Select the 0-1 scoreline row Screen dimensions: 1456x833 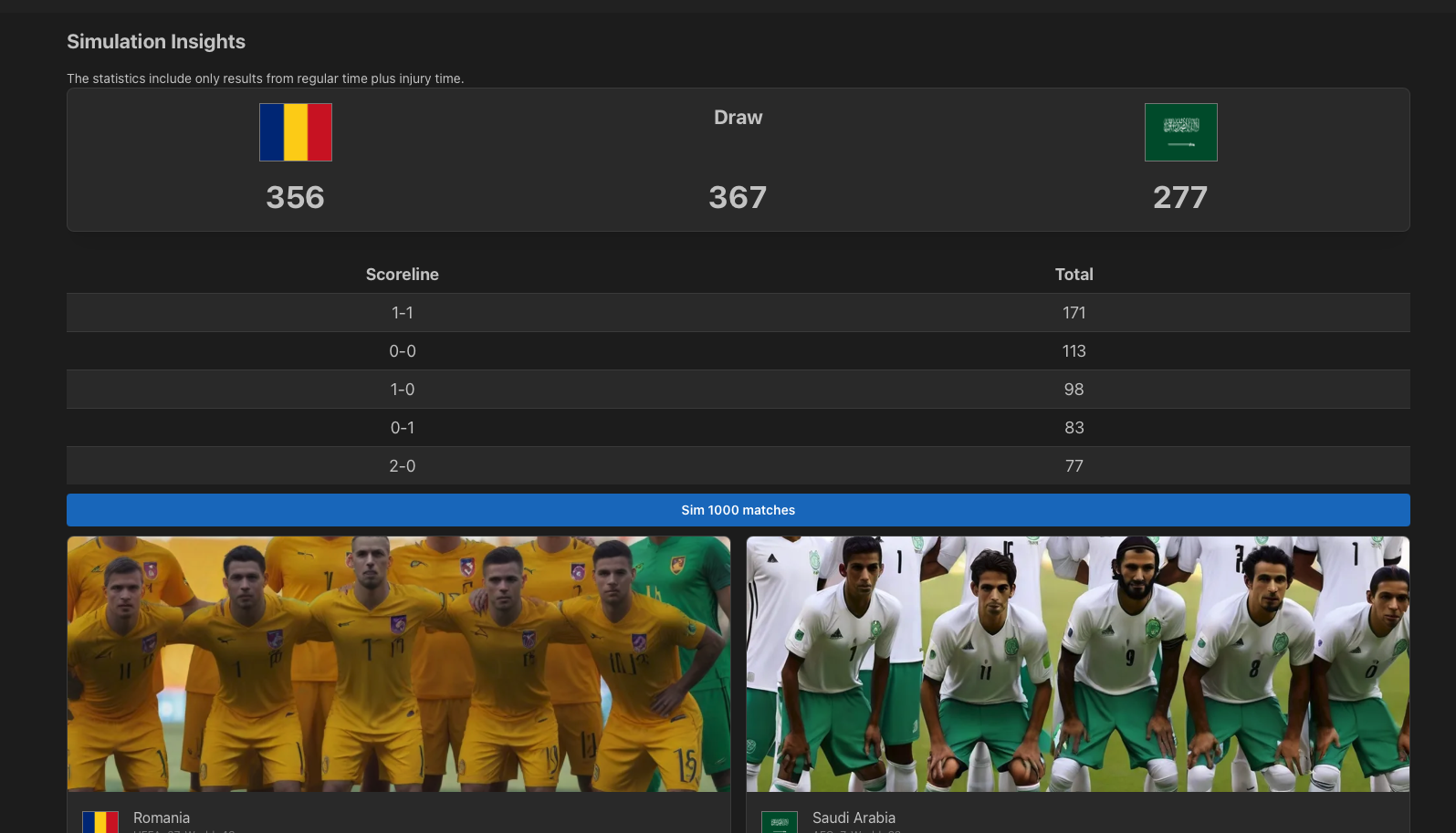[738, 428]
